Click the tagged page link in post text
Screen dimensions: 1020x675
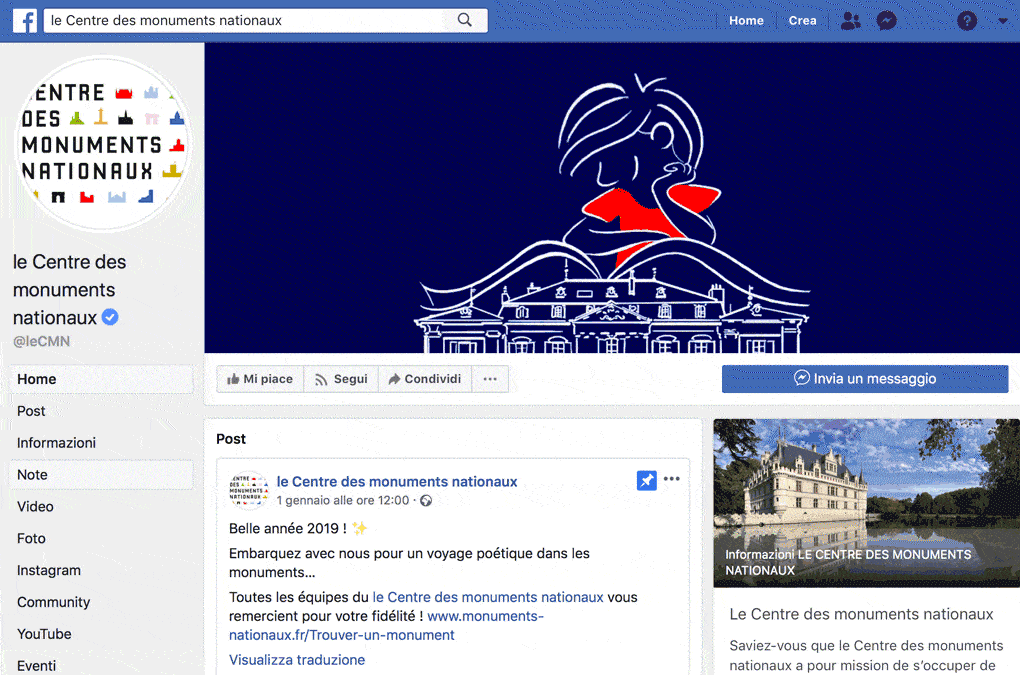(488, 597)
